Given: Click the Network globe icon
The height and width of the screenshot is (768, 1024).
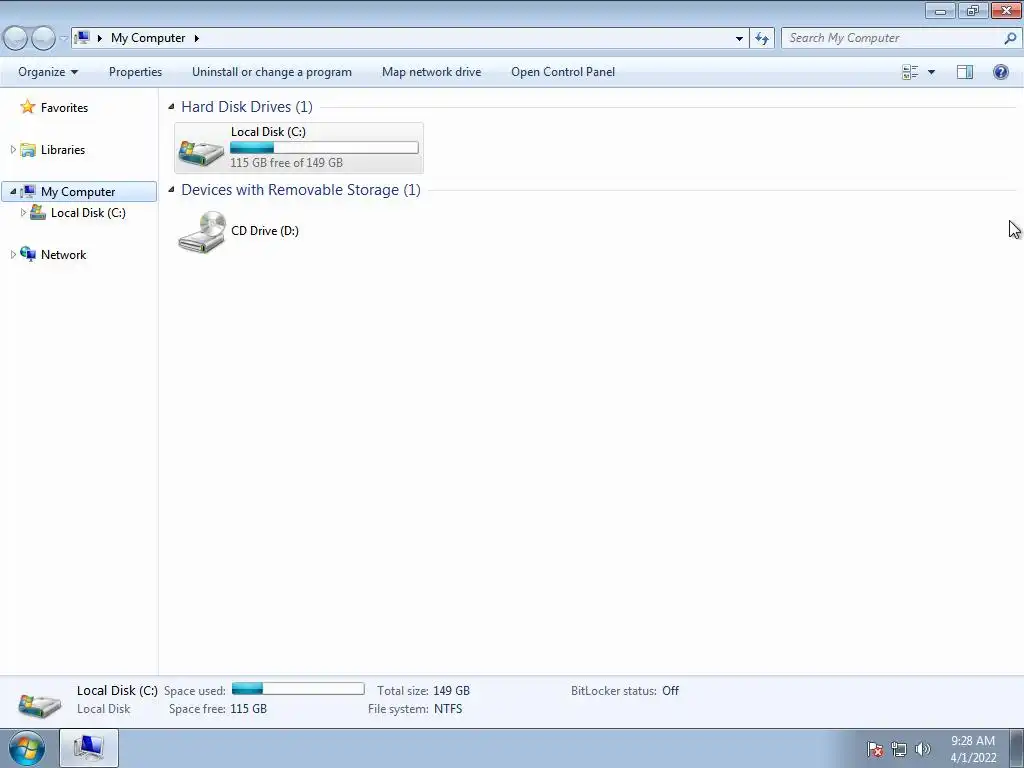Looking at the screenshot, I should pos(28,254).
